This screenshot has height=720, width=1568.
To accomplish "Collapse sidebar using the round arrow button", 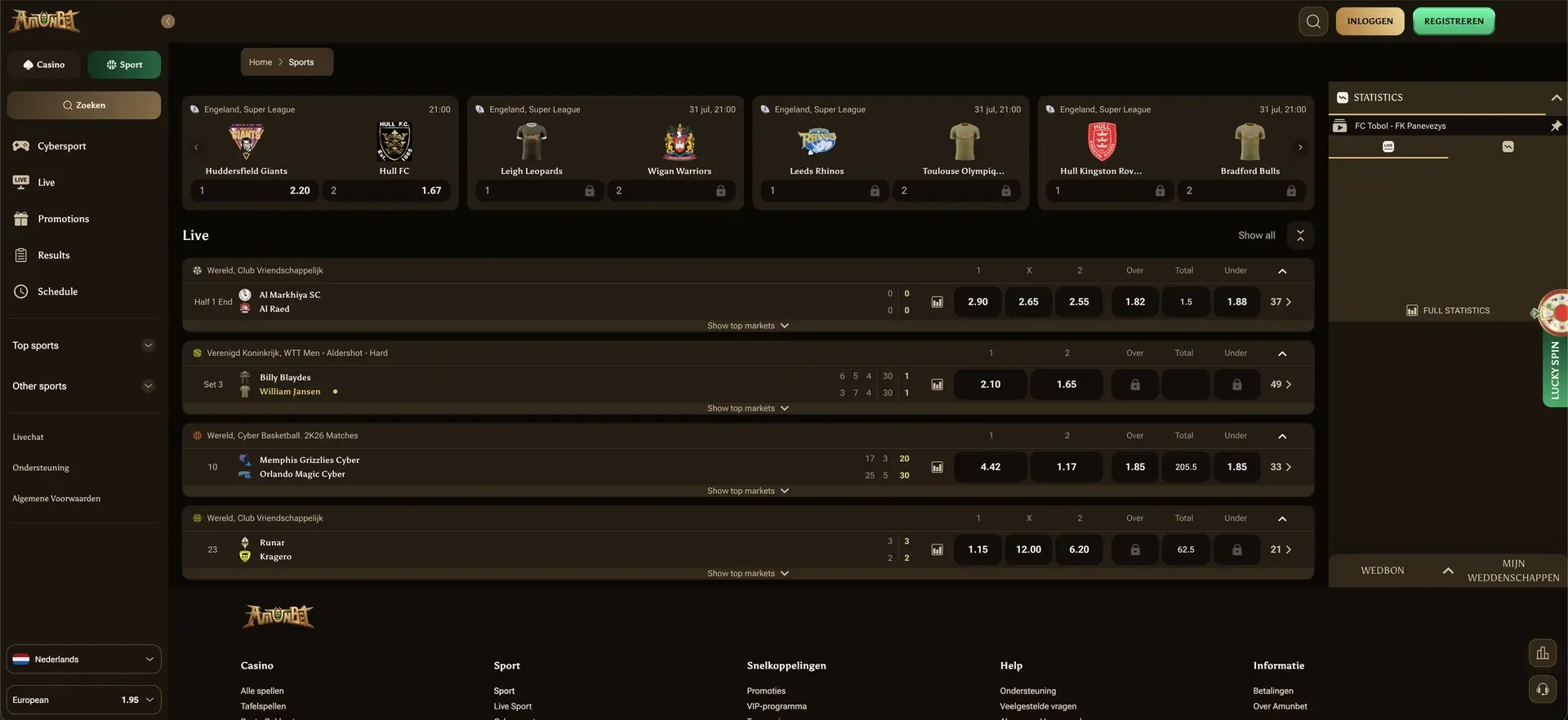I will pos(168,21).
